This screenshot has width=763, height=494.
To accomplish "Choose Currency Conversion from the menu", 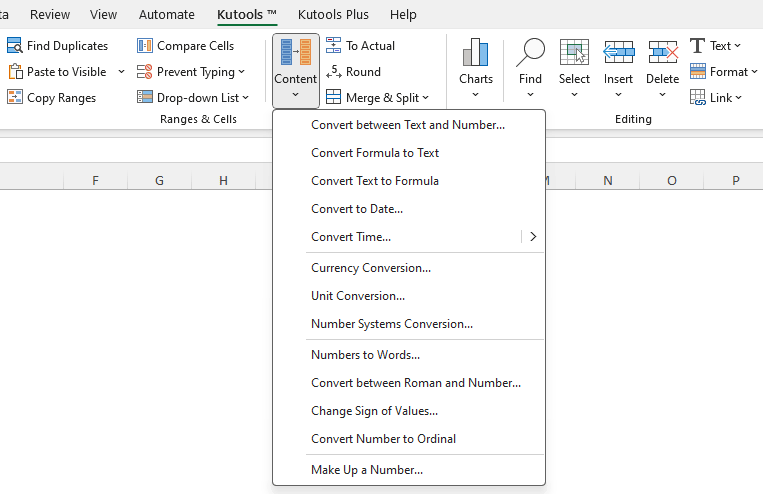I will (x=371, y=268).
